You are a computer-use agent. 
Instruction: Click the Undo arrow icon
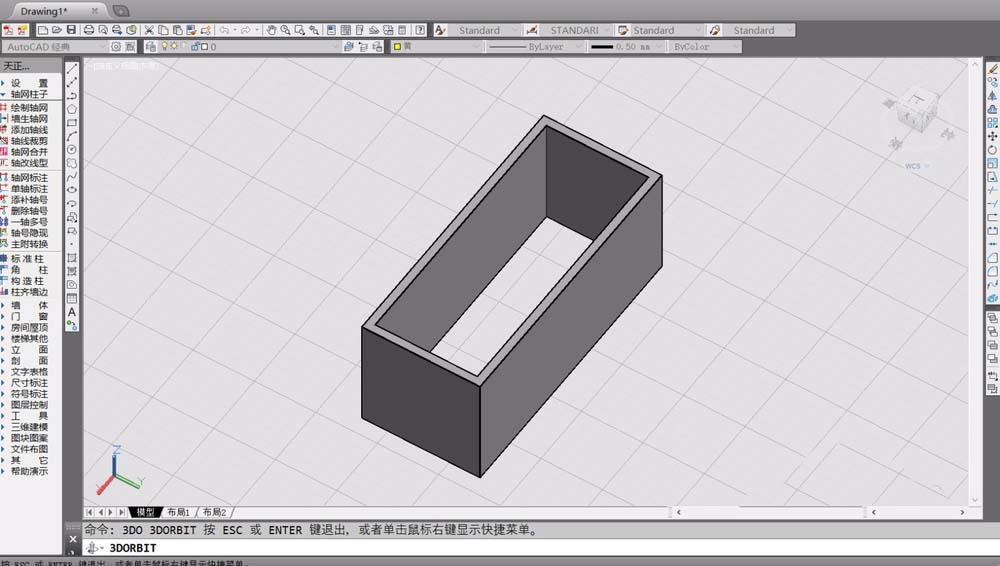pos(224,30)
